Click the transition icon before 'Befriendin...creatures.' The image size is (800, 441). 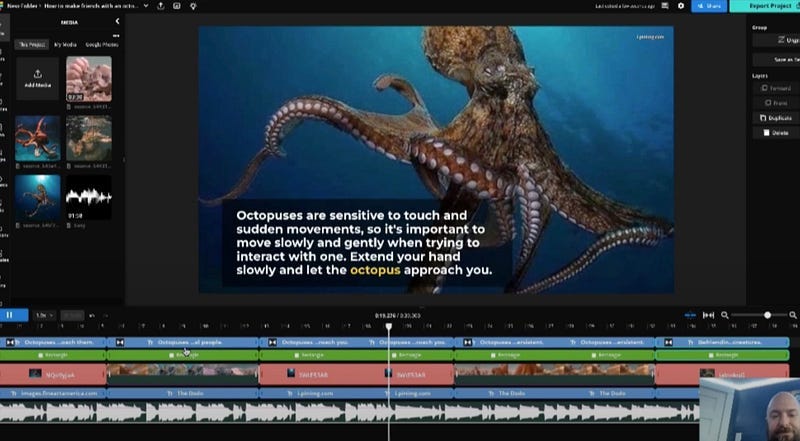668,342
